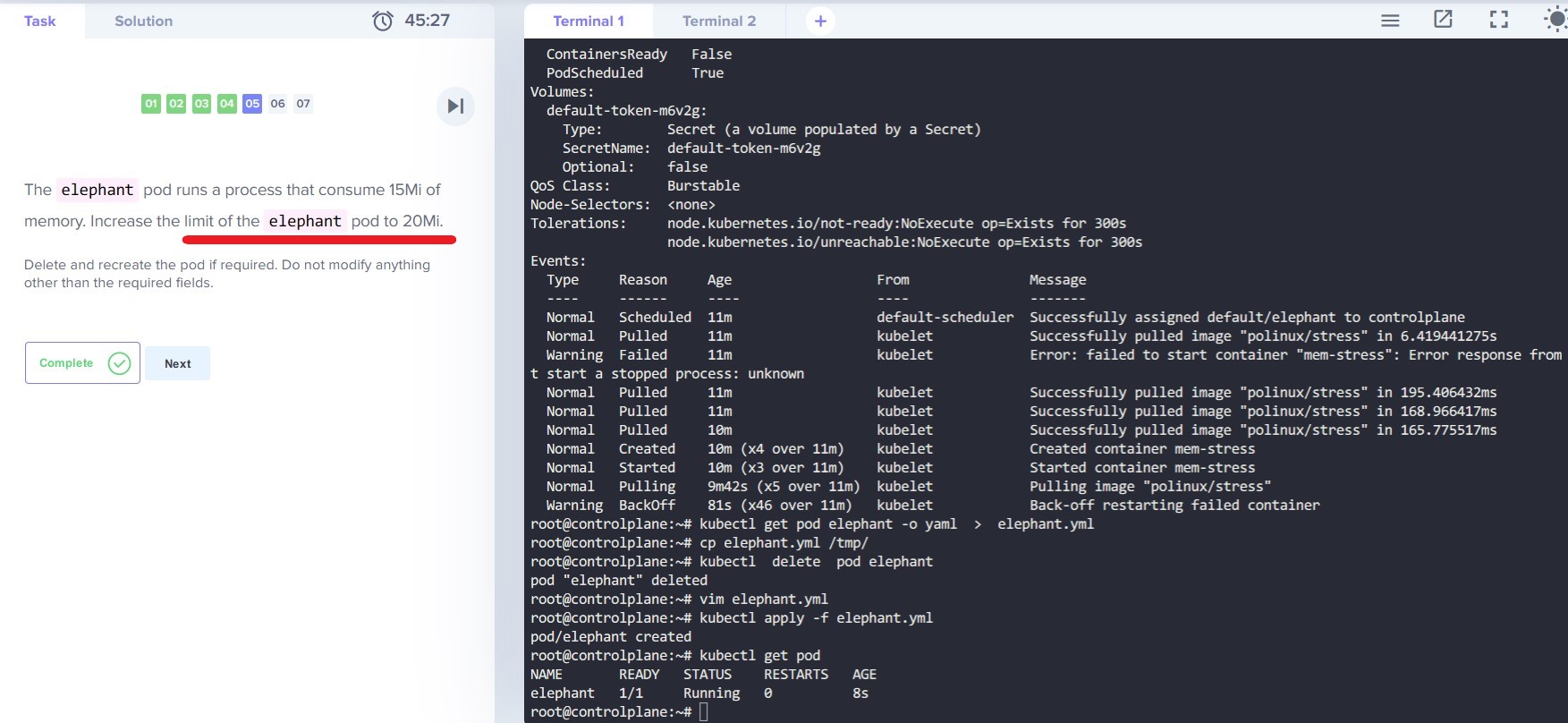1568x723 pixels.
Task: Click 'PodScheduled' condition text
Action: [595, 73]
